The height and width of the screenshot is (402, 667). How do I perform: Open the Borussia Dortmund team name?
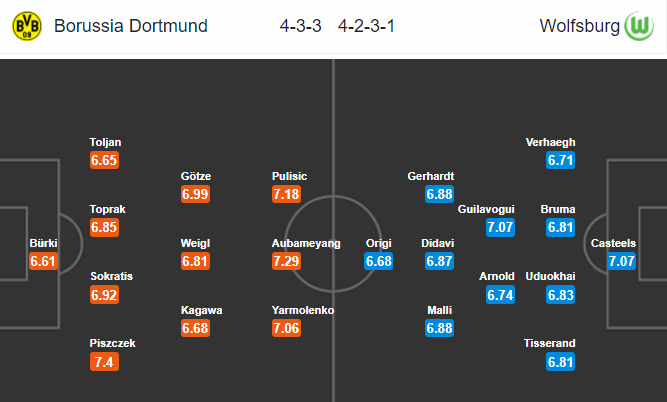pyautogui.click(x=131, y=26)
